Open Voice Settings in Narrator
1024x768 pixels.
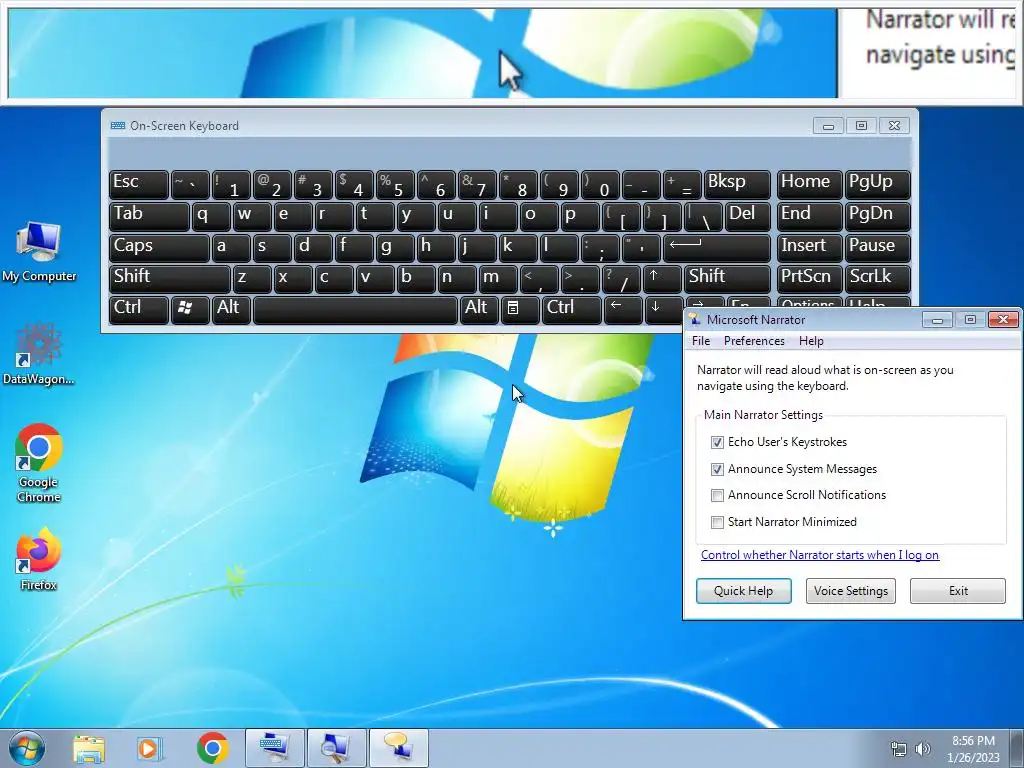click(851, 591)
